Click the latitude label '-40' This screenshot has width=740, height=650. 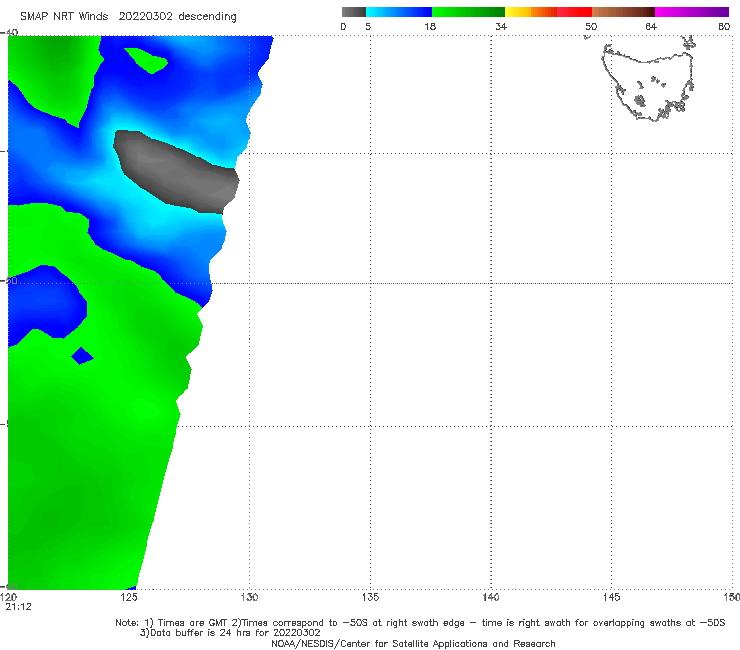point(10,33)
